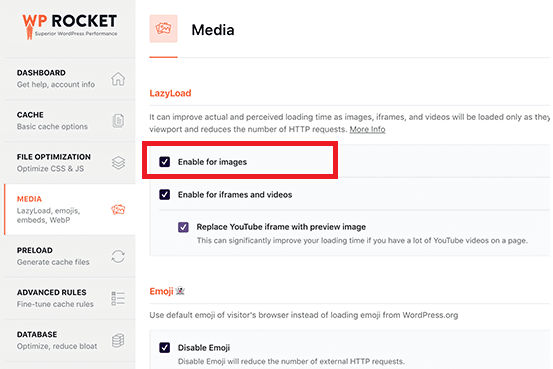Toggle Replace YouTube iframe with preview image
The width and height of the screenshot is (553, 369).
(183, 227)
